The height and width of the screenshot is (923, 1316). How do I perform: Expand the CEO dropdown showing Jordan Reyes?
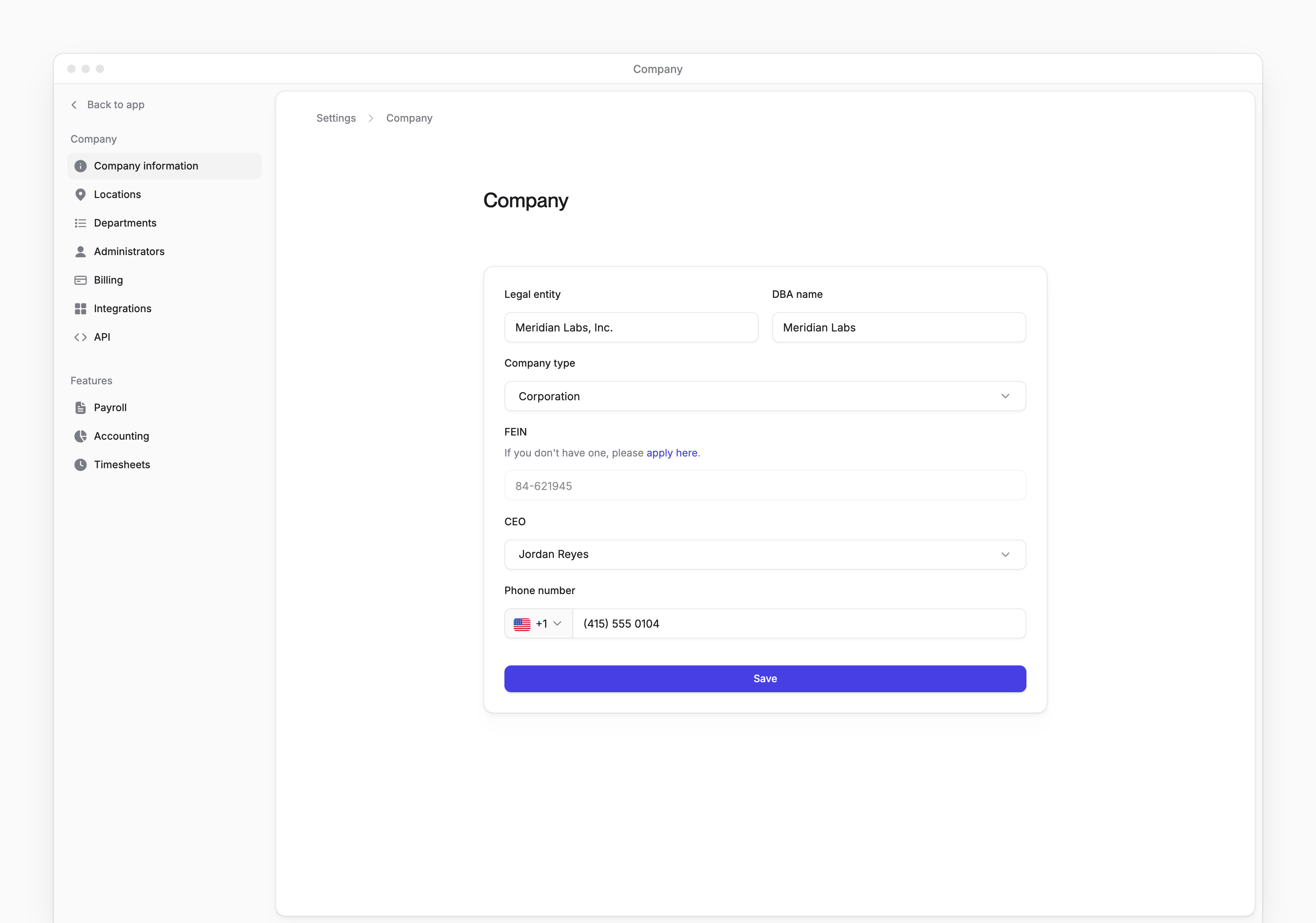click(765, 555)
